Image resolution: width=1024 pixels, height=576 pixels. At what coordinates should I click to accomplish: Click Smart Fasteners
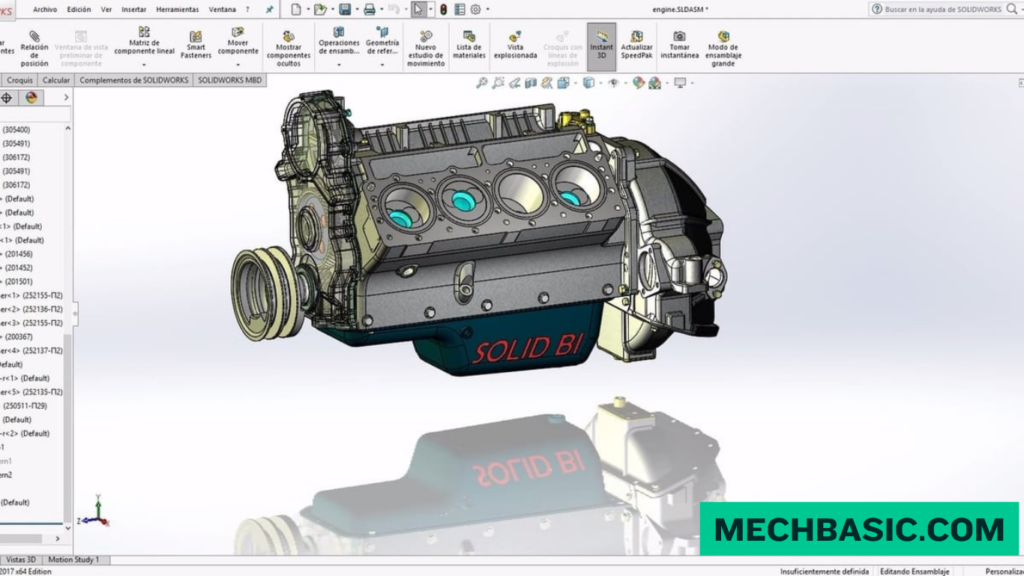point(196,44)
